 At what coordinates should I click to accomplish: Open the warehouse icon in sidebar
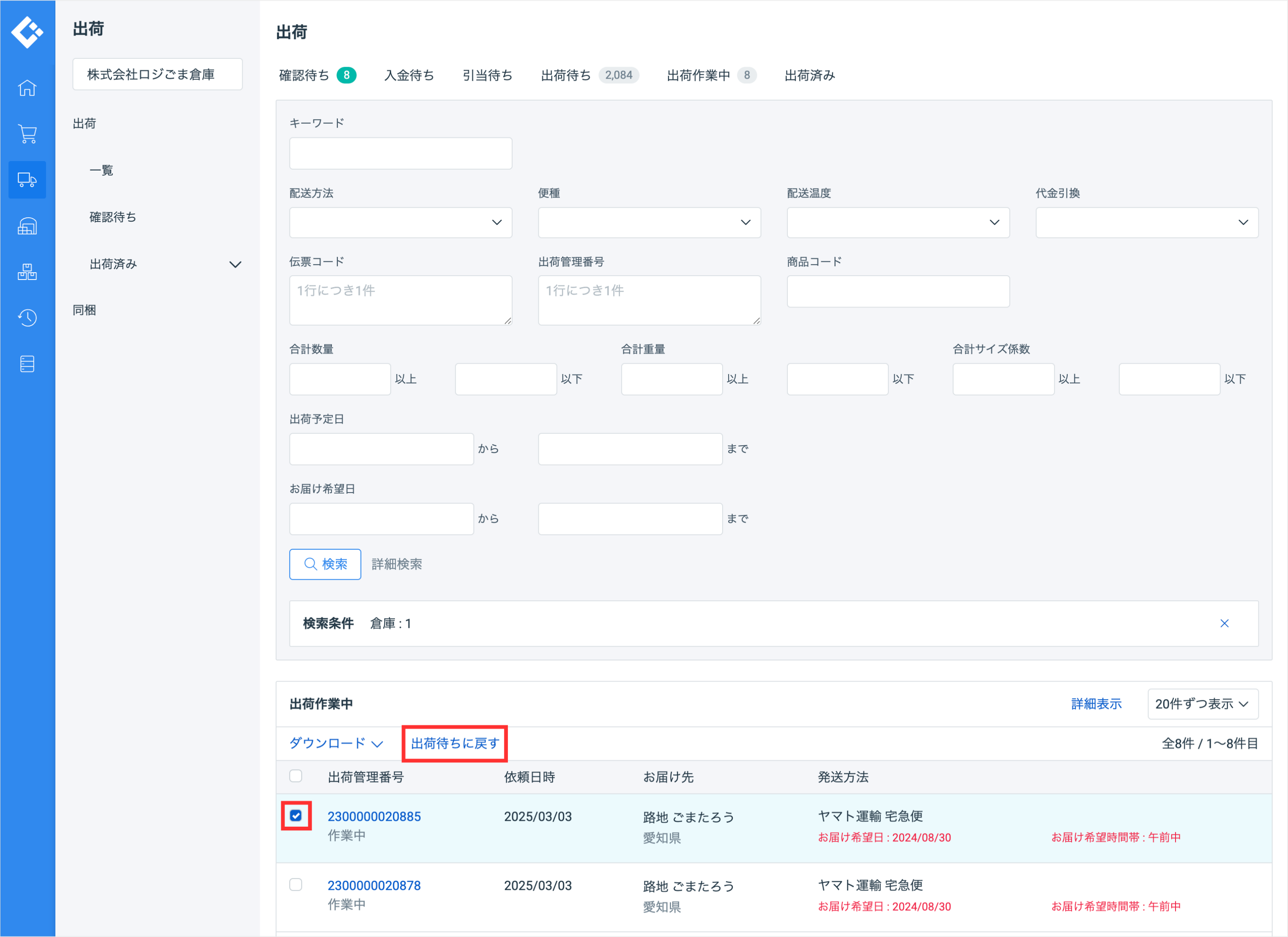[x=27, y=226]
